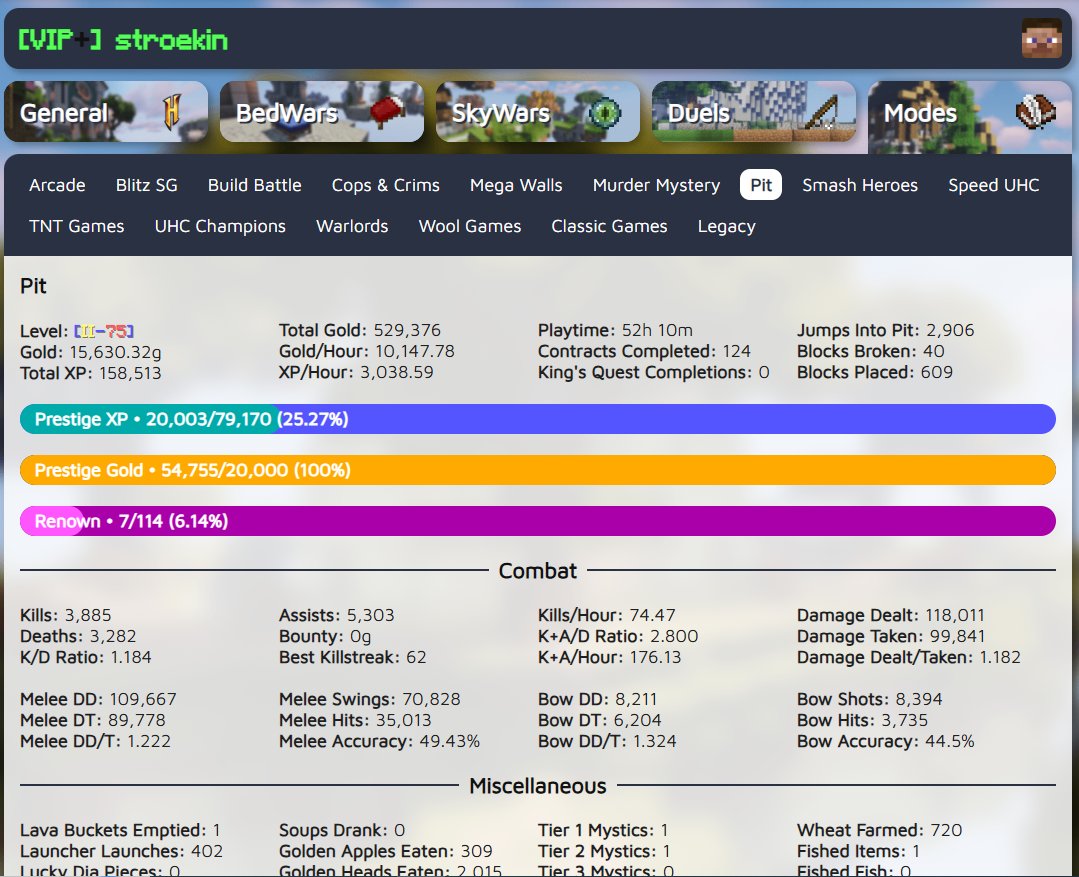Click the red bed icon on BedWars

point(388,112)
